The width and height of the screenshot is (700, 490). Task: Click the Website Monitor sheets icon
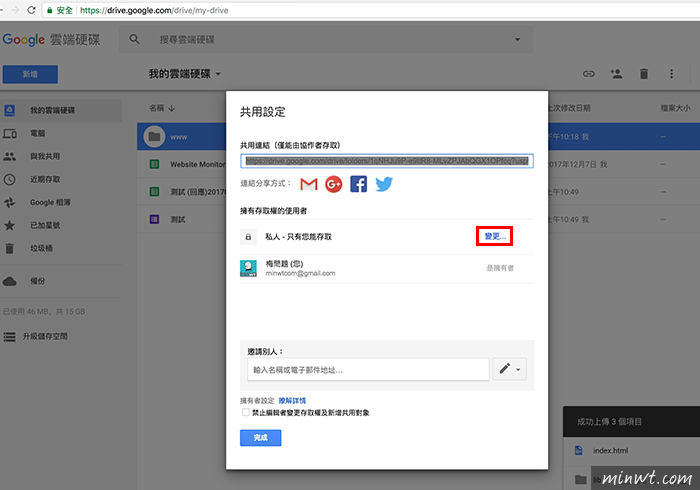[x=154, y=164]
